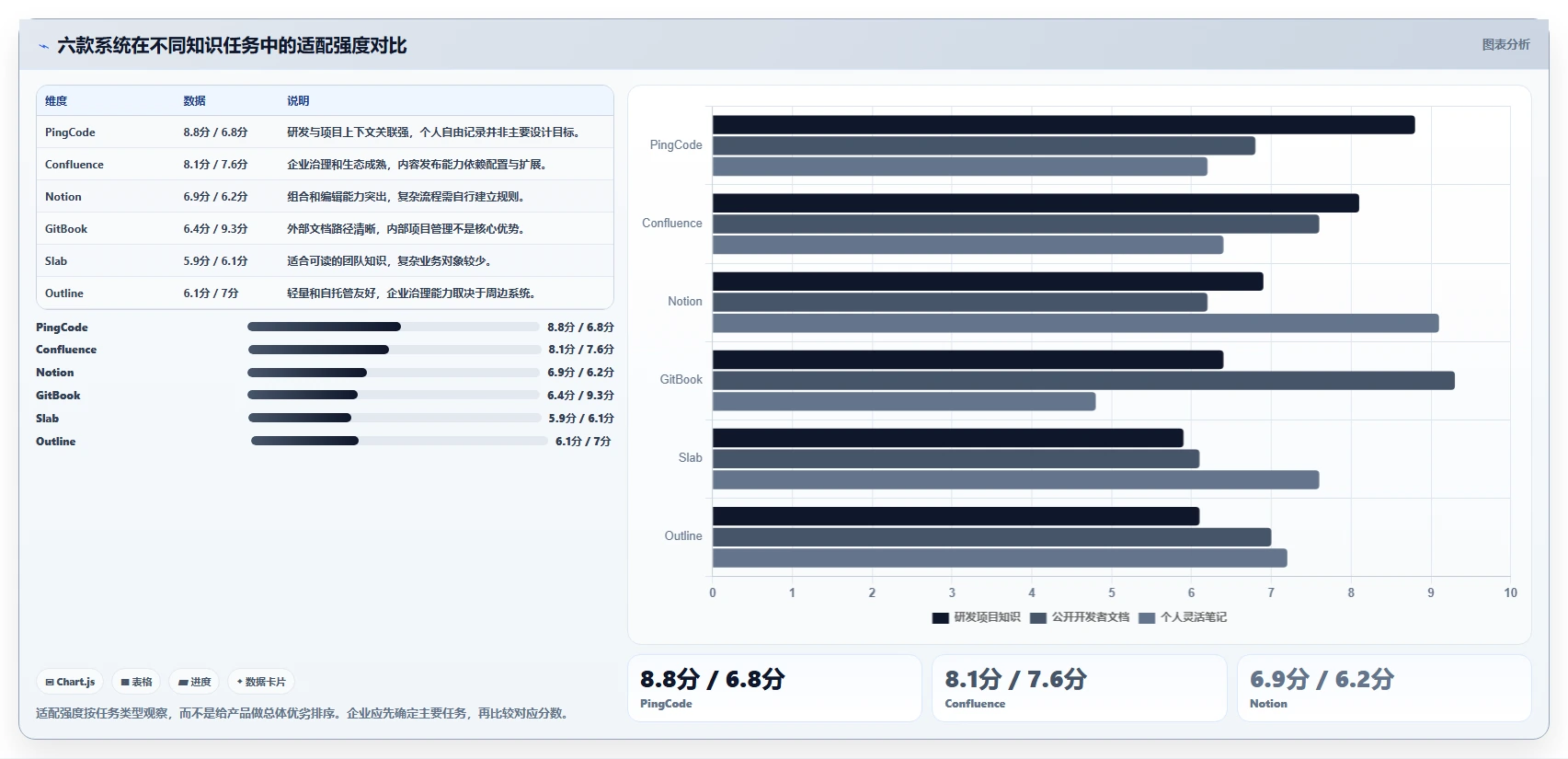The height and width of the screenshot is (759, 1568).
Task: Click the Notion label on the chart axis
Action: coord(685,302)
